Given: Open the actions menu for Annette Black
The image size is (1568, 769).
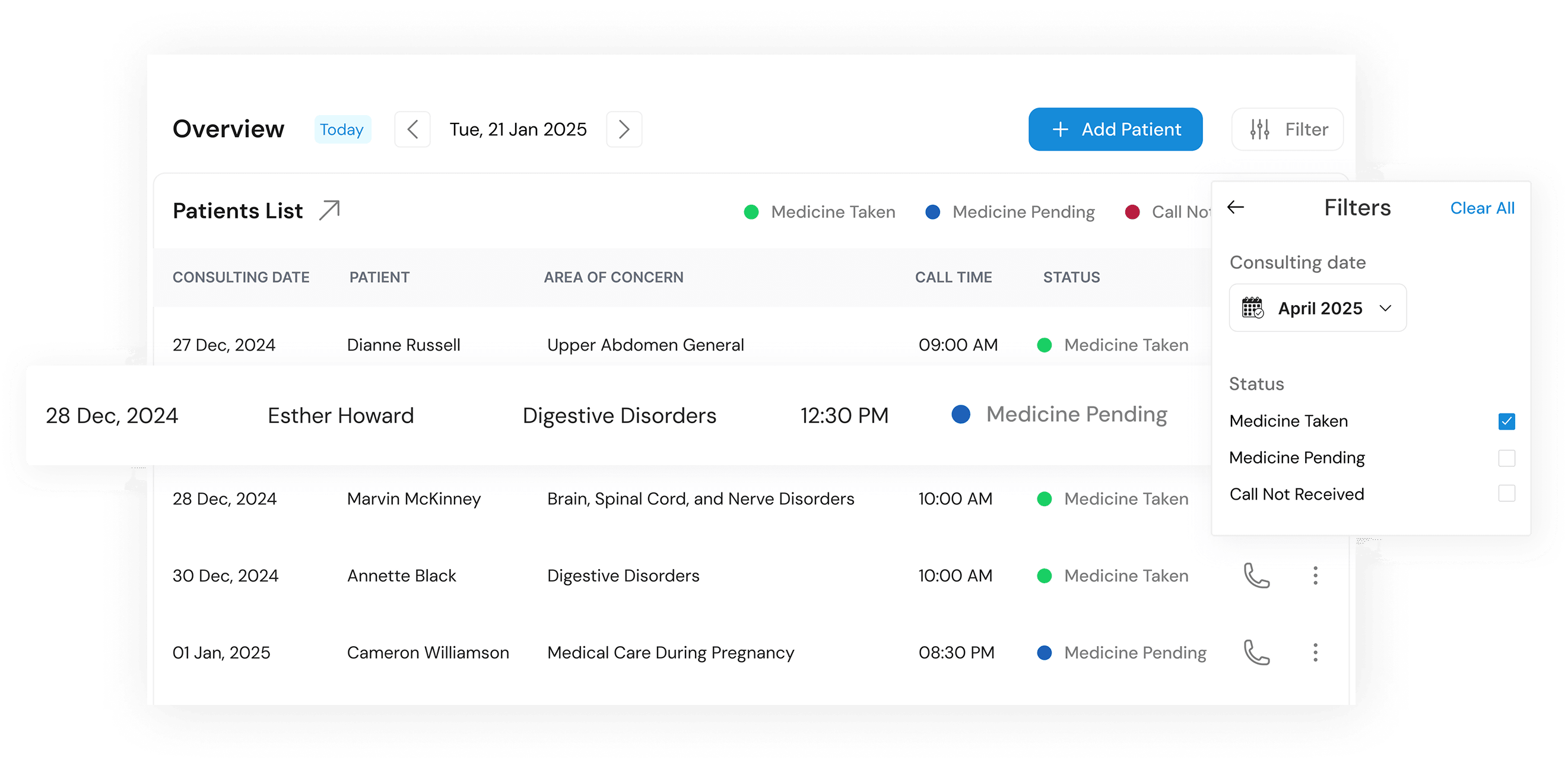Looking at the screenshot, I should click(1315, 576).
